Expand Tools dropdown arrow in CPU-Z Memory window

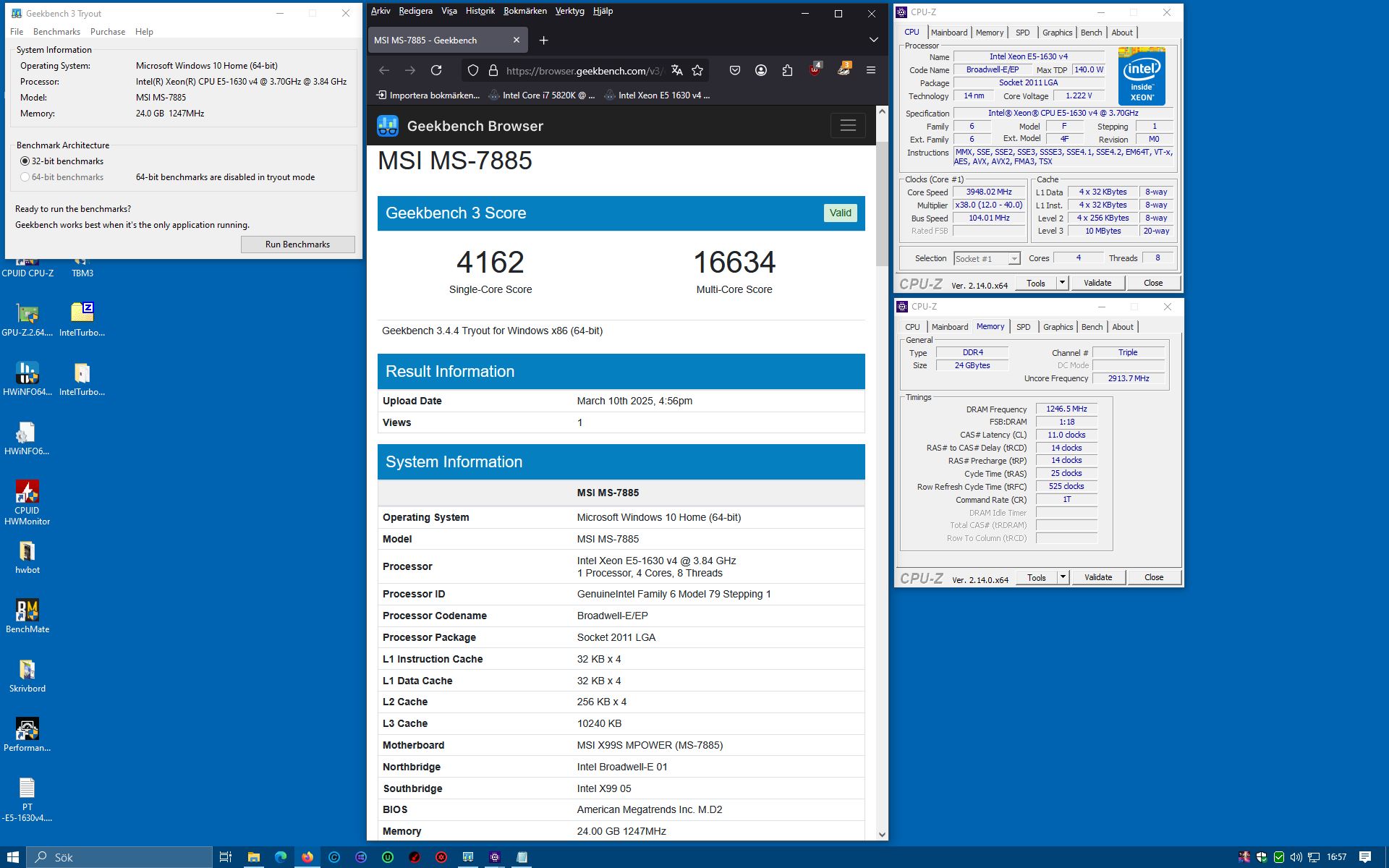pos(1063,577)
